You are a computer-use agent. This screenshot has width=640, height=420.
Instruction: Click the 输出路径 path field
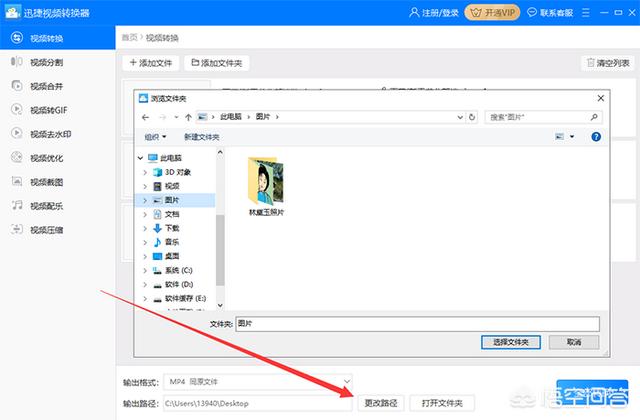point(258,403)
